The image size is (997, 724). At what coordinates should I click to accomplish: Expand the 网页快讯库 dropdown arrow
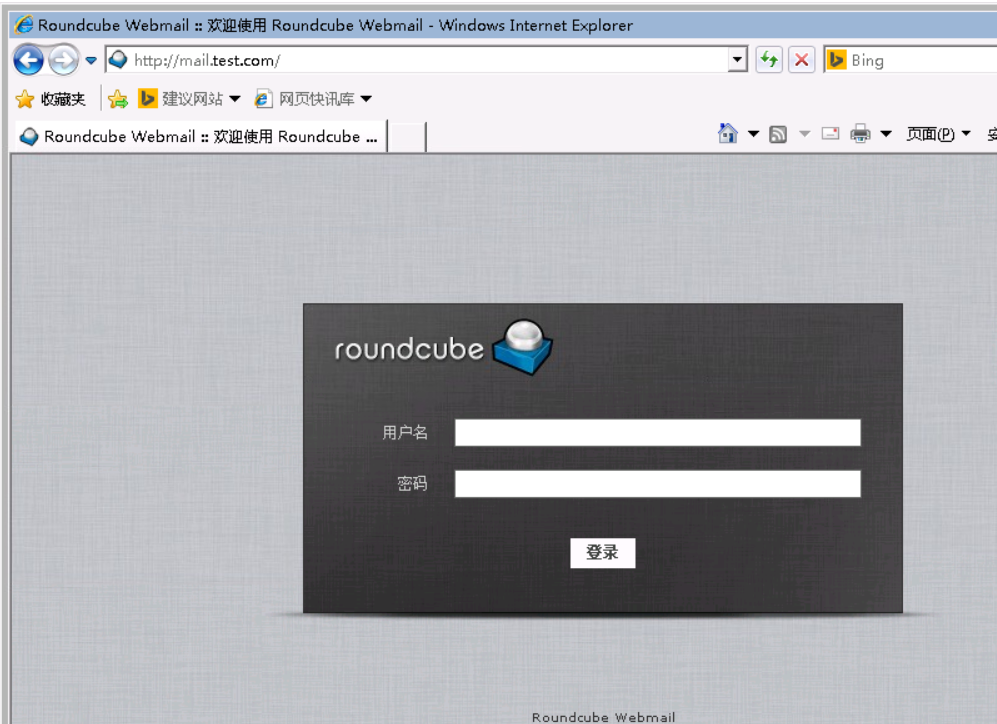tap(366, 99)
